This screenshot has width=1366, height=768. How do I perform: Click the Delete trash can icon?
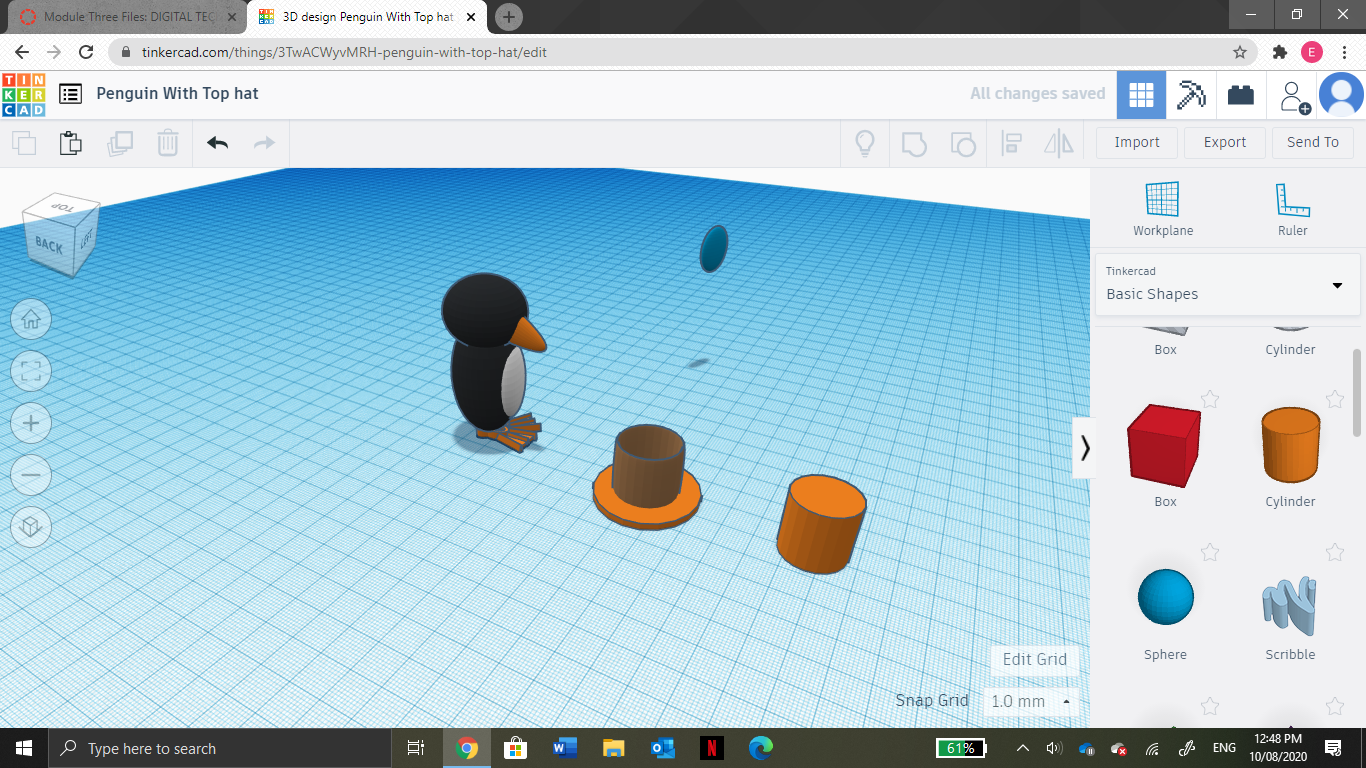click(x=168, y=143)
